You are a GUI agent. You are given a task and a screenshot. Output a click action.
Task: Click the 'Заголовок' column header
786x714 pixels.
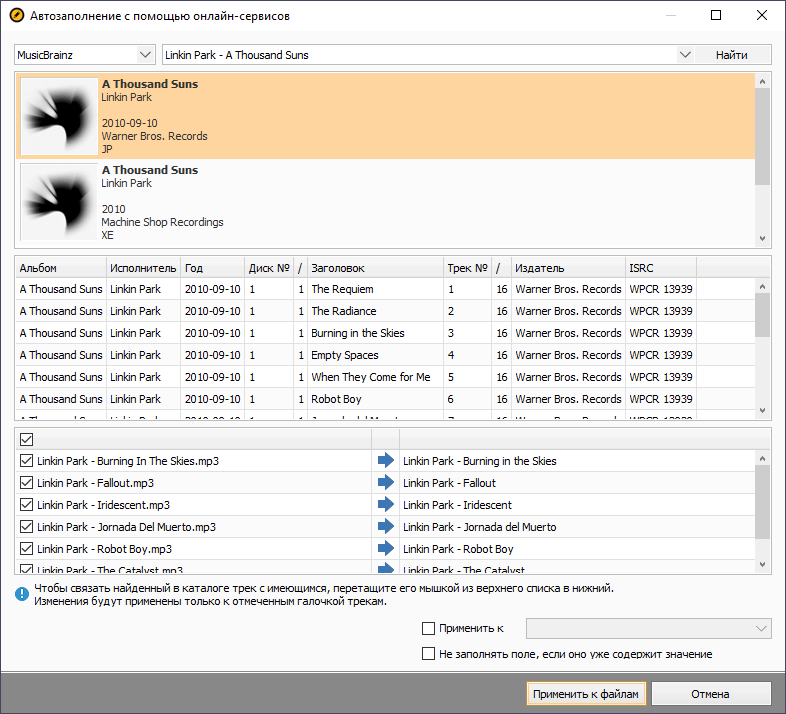(x=375, y=268)
